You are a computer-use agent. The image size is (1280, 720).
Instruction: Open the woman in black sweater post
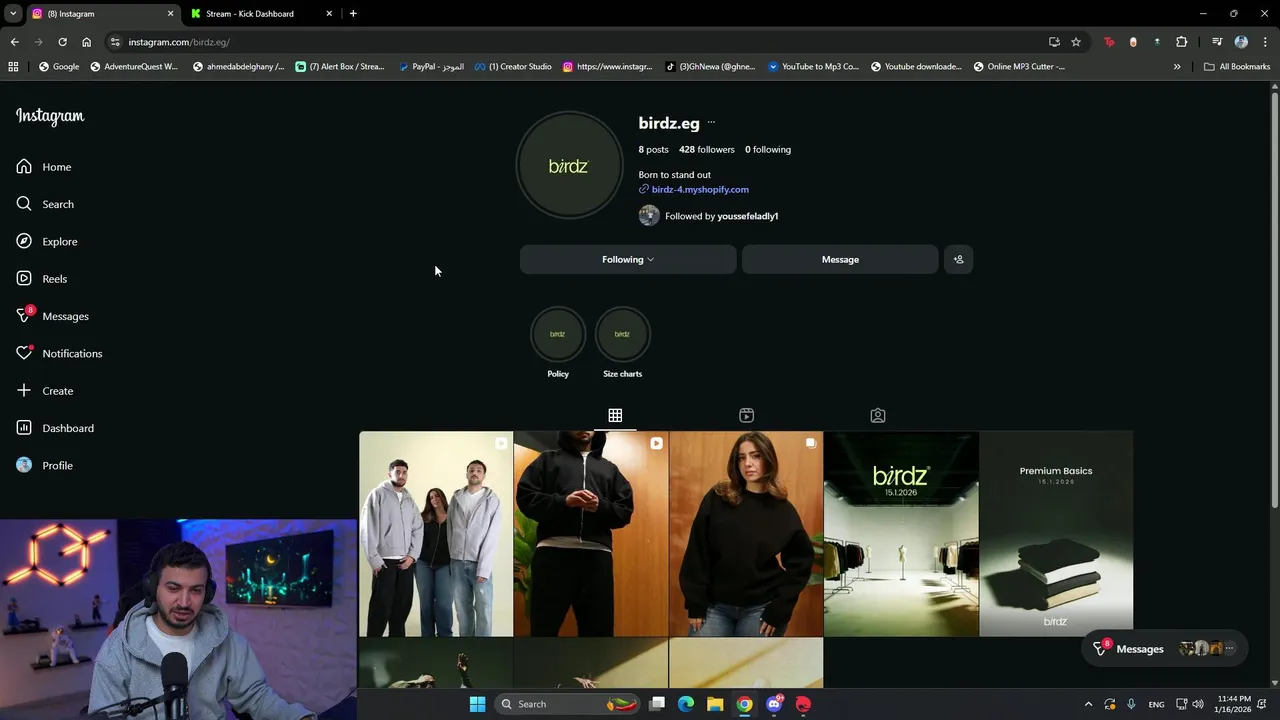[x=746, y=534]
